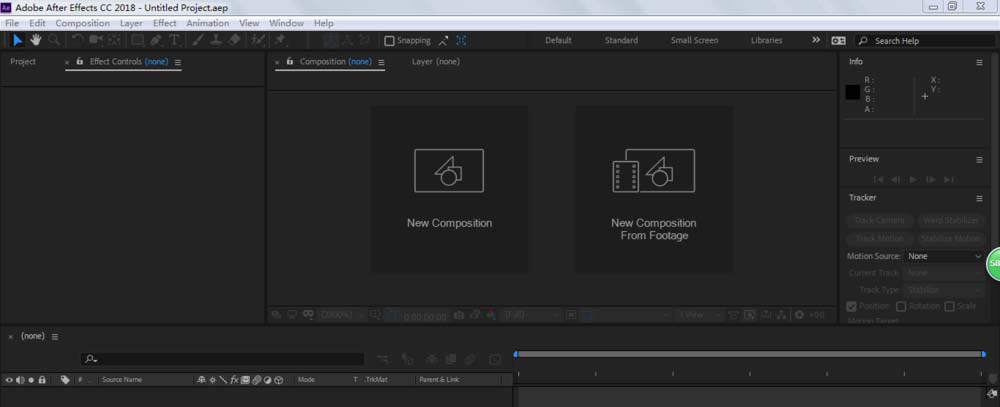Click the snapshot camera icon in viewer
Viewport: 1000px width, 407px height.
[x=459, y=315]
